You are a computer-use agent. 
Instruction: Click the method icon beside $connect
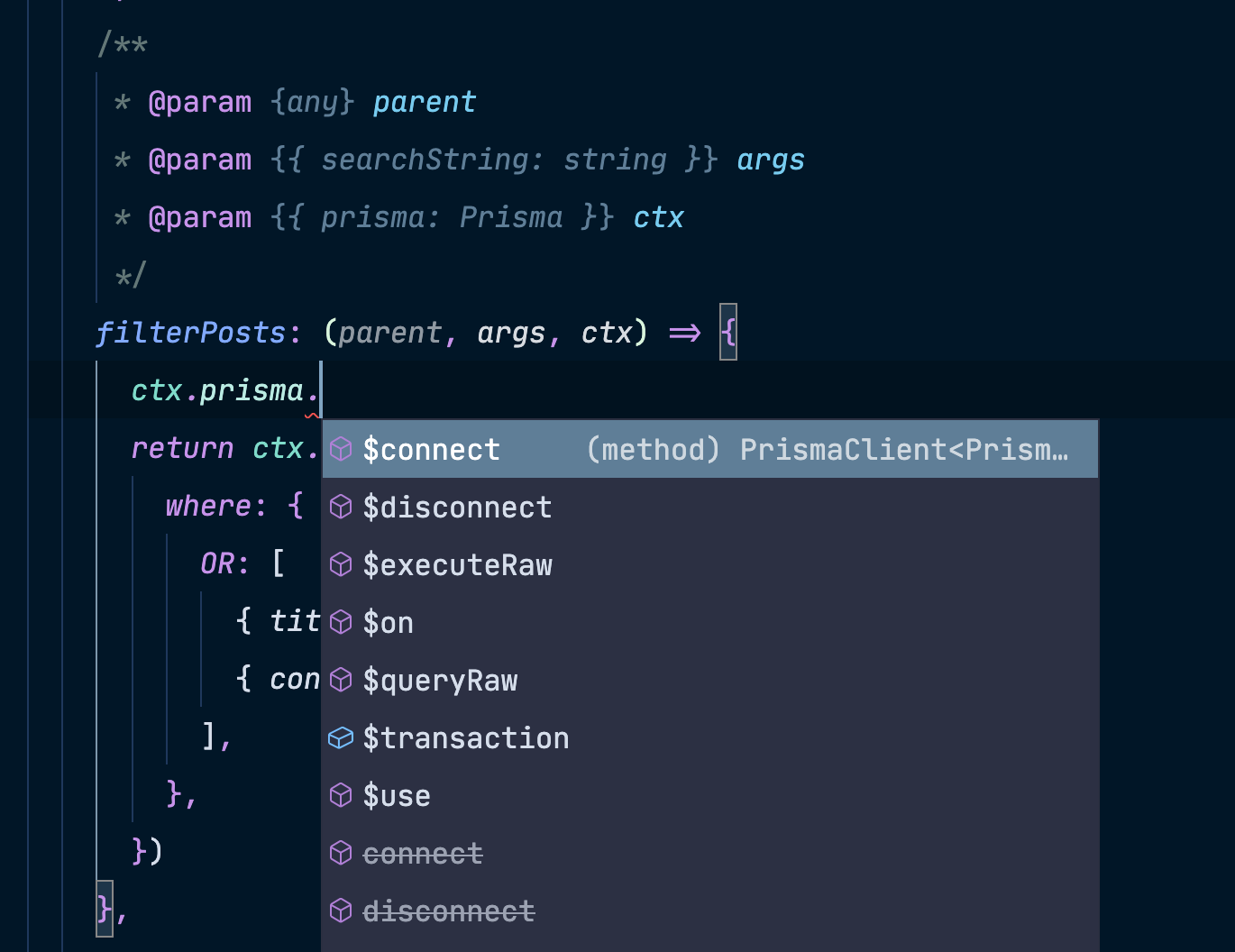click(x=341, y=449)
